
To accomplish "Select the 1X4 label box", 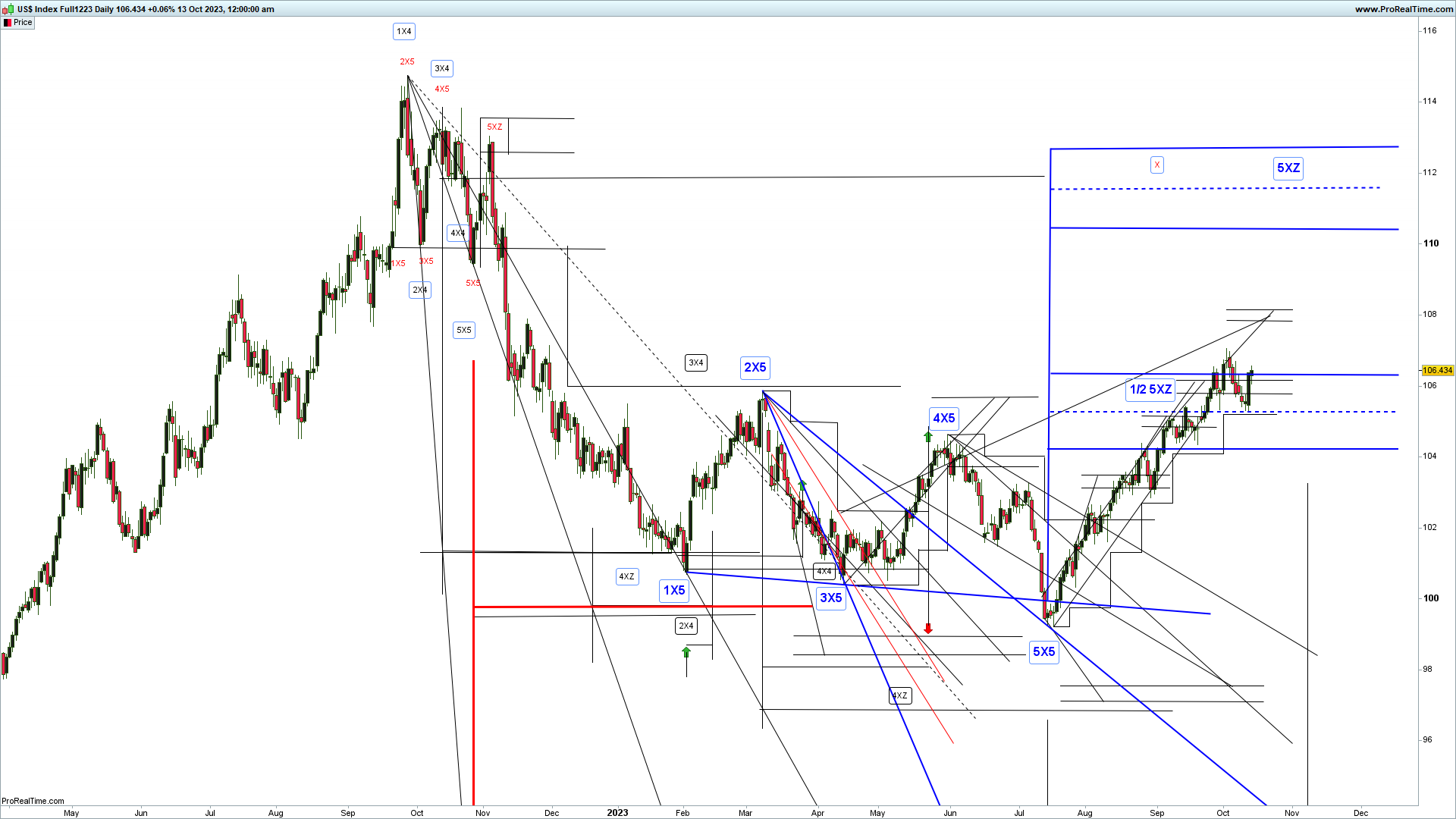I will point(404,31).
